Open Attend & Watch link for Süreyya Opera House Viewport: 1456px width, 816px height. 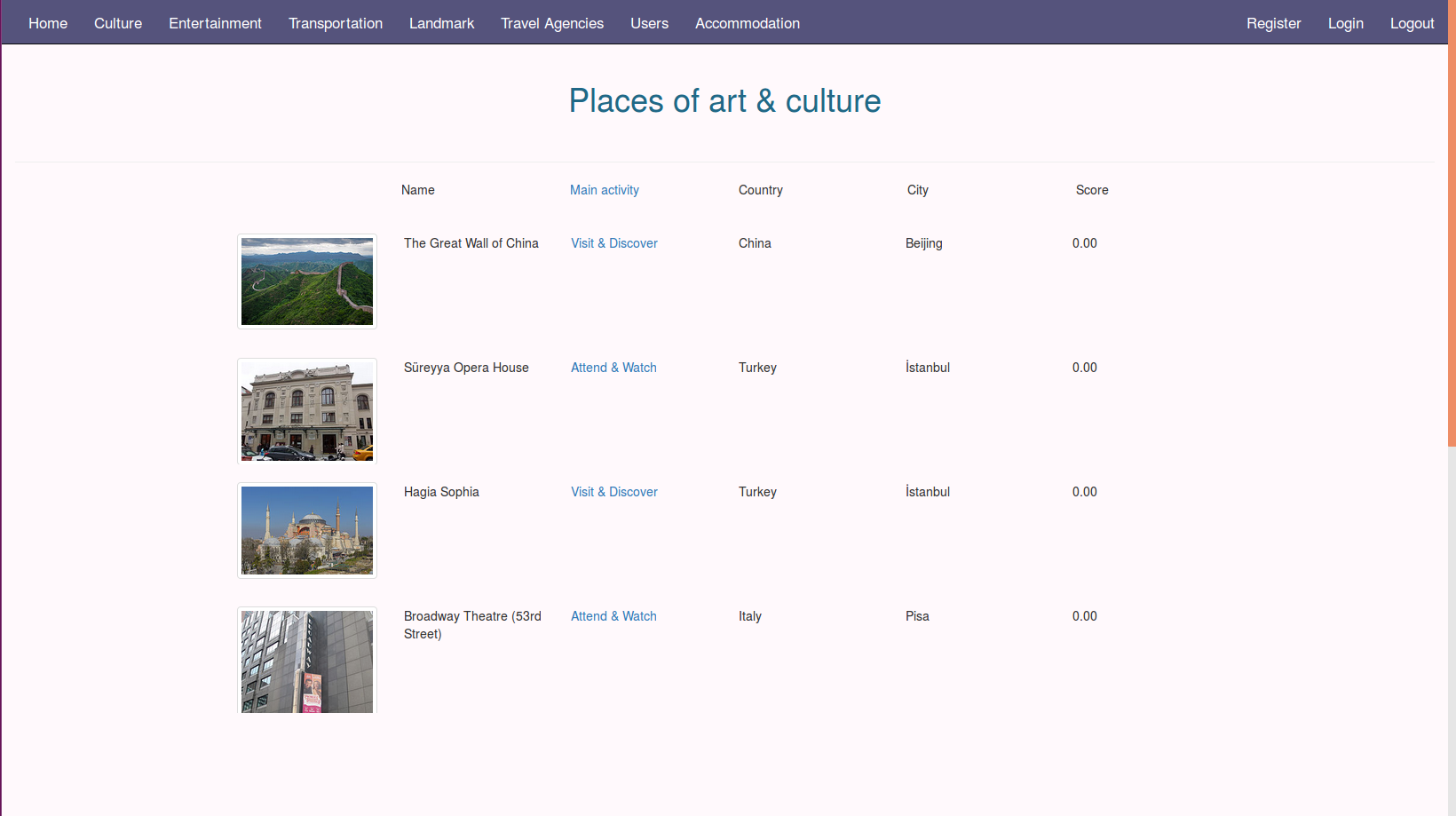click(613, 368)
